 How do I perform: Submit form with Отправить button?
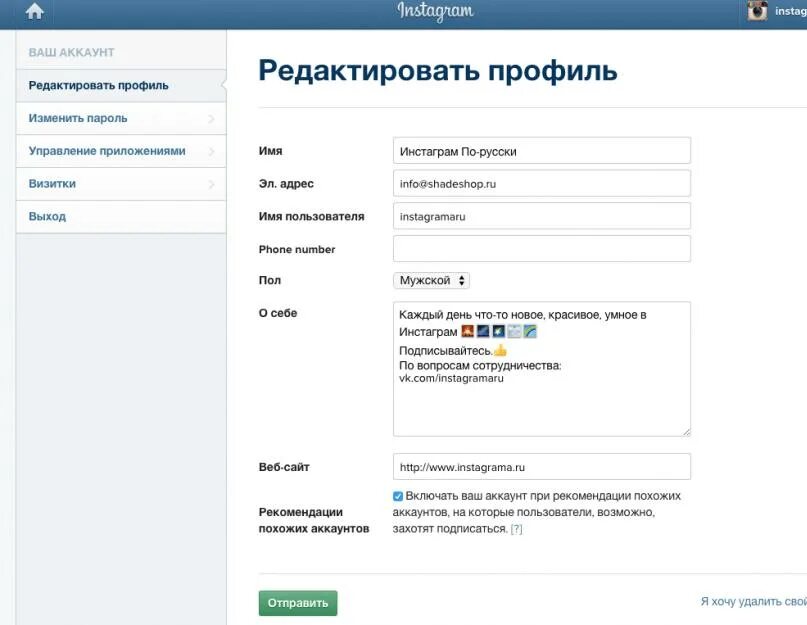298,603
